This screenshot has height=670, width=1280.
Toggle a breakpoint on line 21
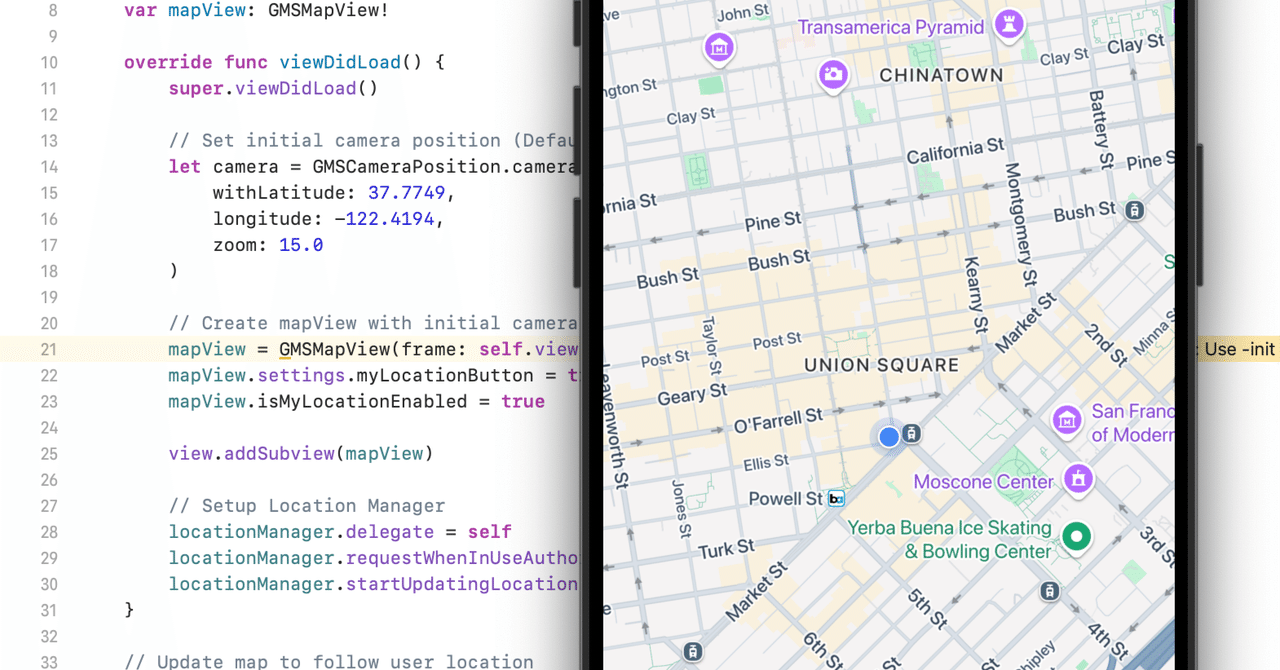pyautogui.click(x=49, y=349)
